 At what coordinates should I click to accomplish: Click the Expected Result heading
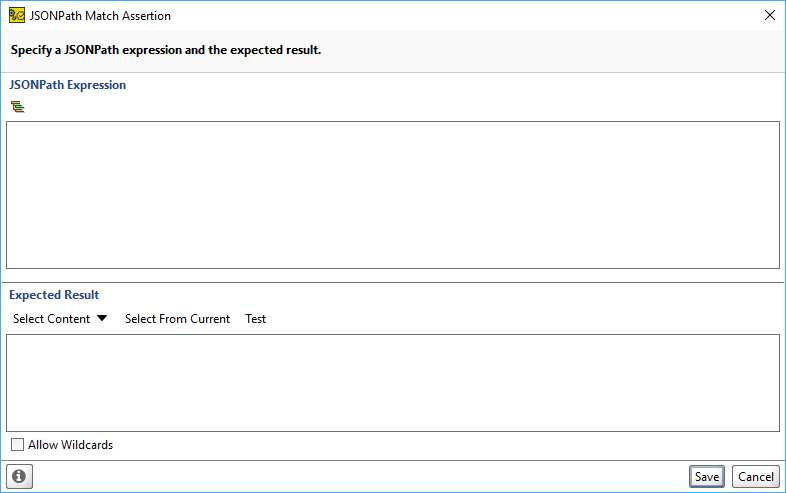[x=54, y=295]
